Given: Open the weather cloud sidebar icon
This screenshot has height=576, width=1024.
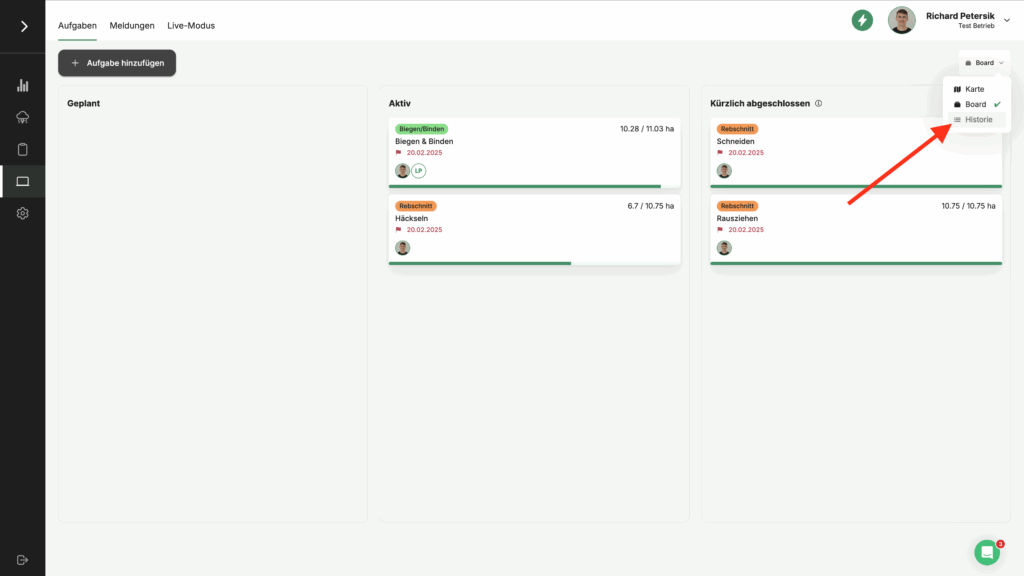Looking at the screenshot, I should pos(23,118).
